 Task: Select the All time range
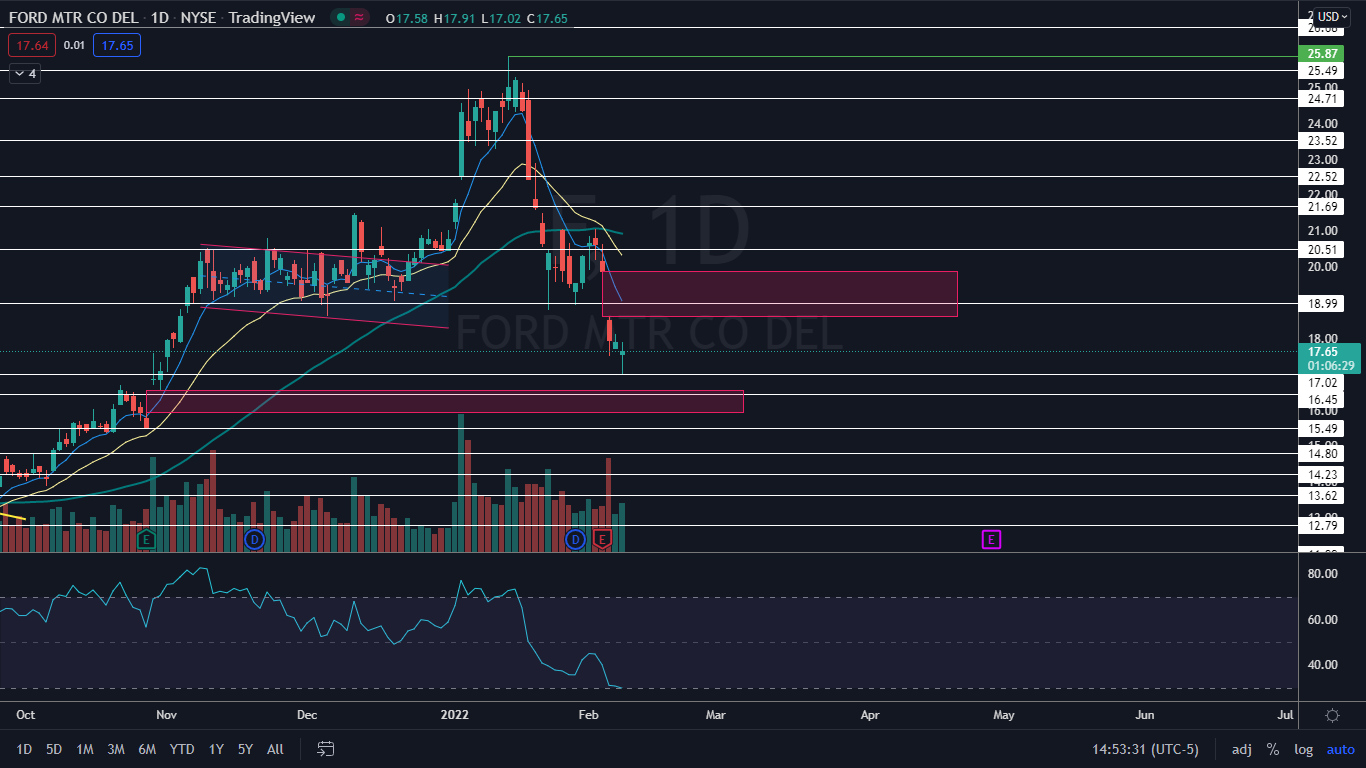(x=276, y=749)
